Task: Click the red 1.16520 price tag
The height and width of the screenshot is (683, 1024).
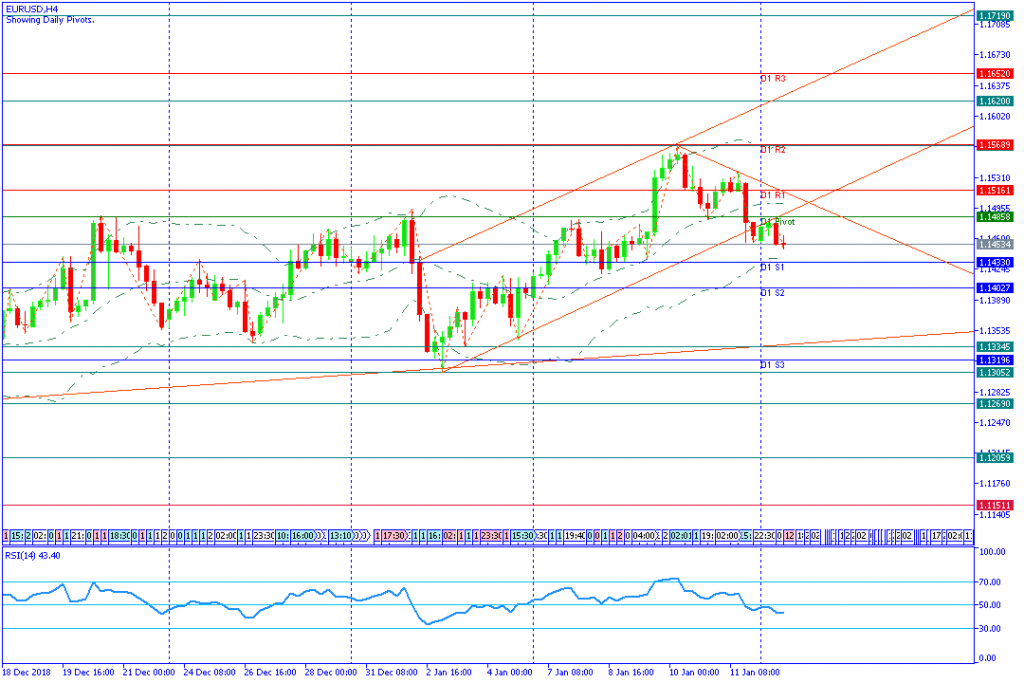Action: point(995,74)
